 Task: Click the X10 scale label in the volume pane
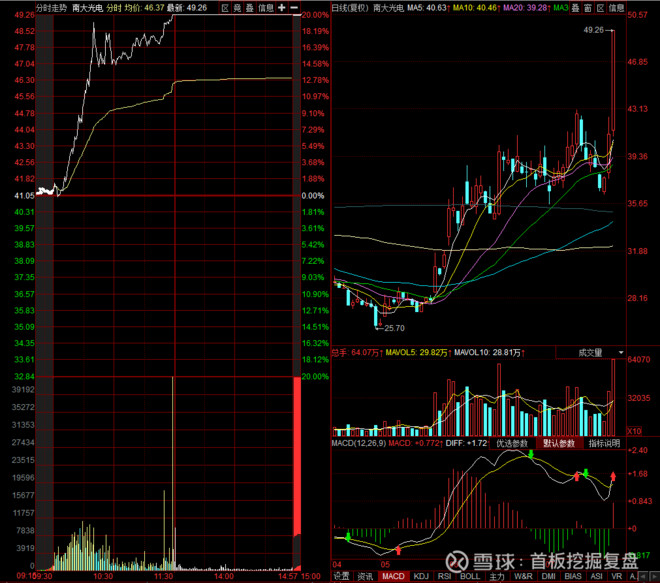point(634,431)
